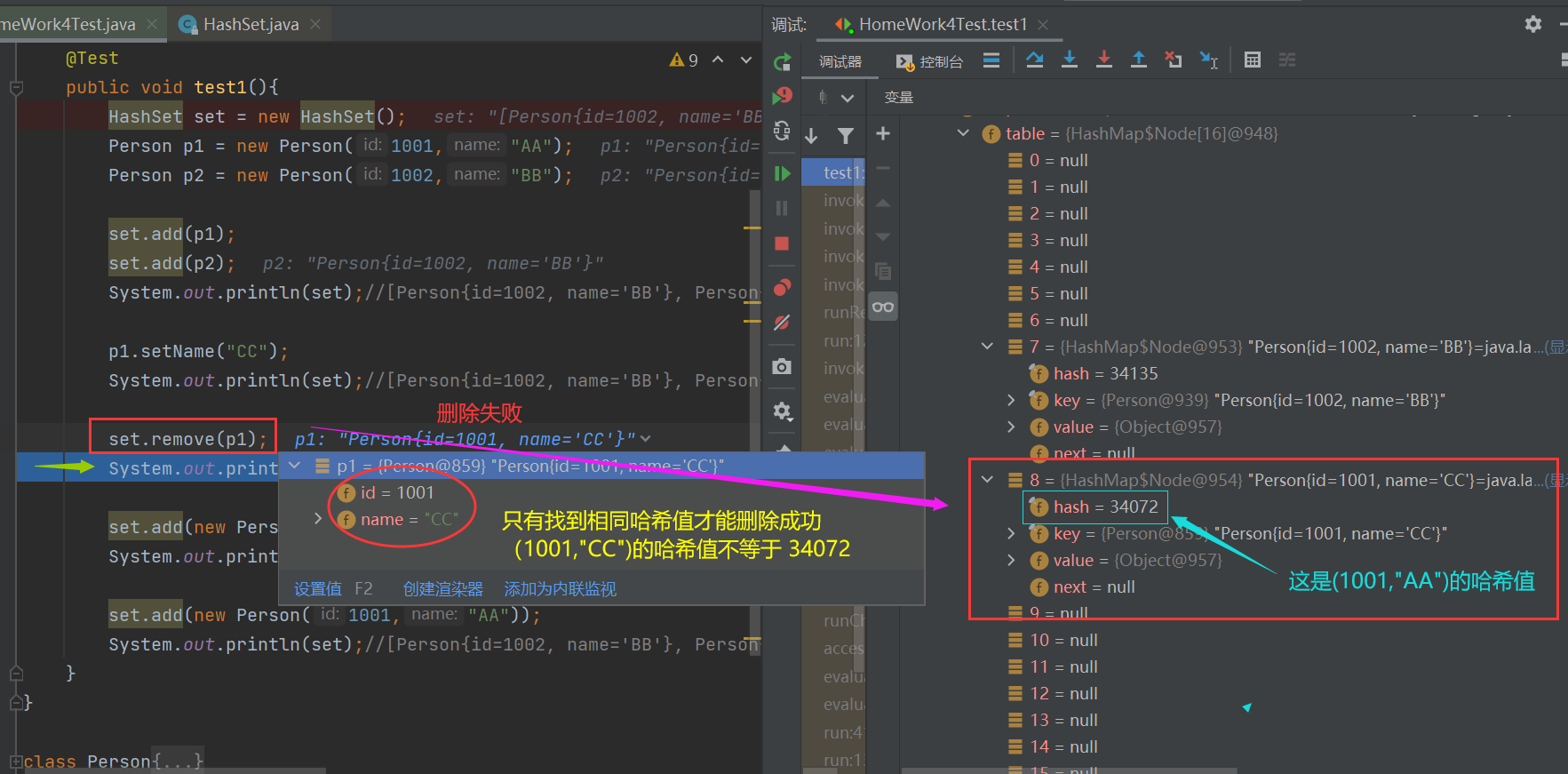Click the 变量 variables panel header
1568x774 pixels.
click(x=898, y=97)
